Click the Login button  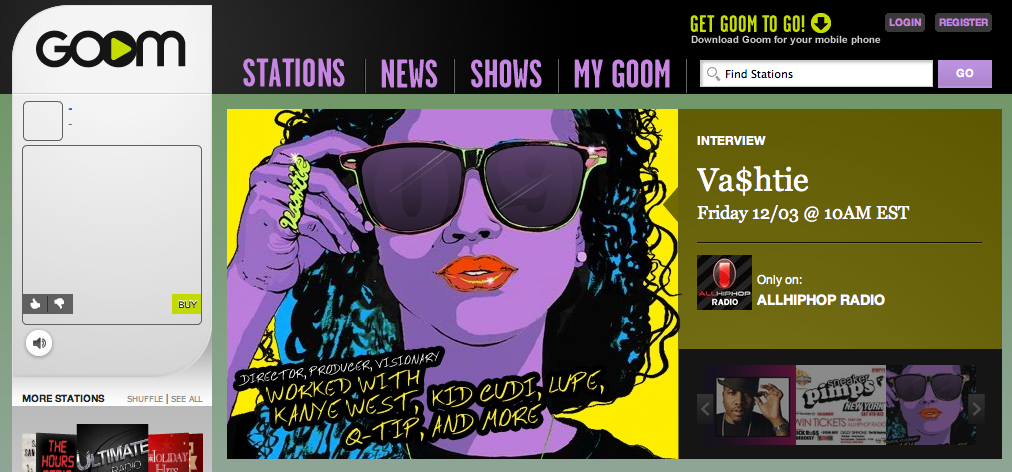tap(905, 22)
